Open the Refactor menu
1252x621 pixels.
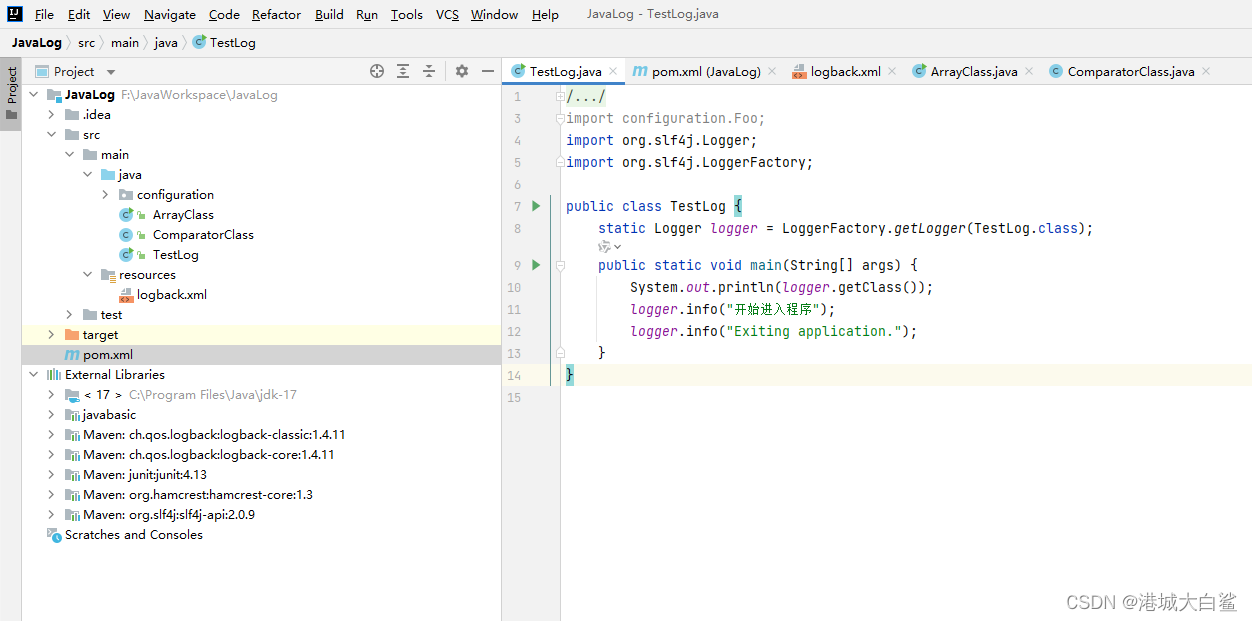click(276, 14)
